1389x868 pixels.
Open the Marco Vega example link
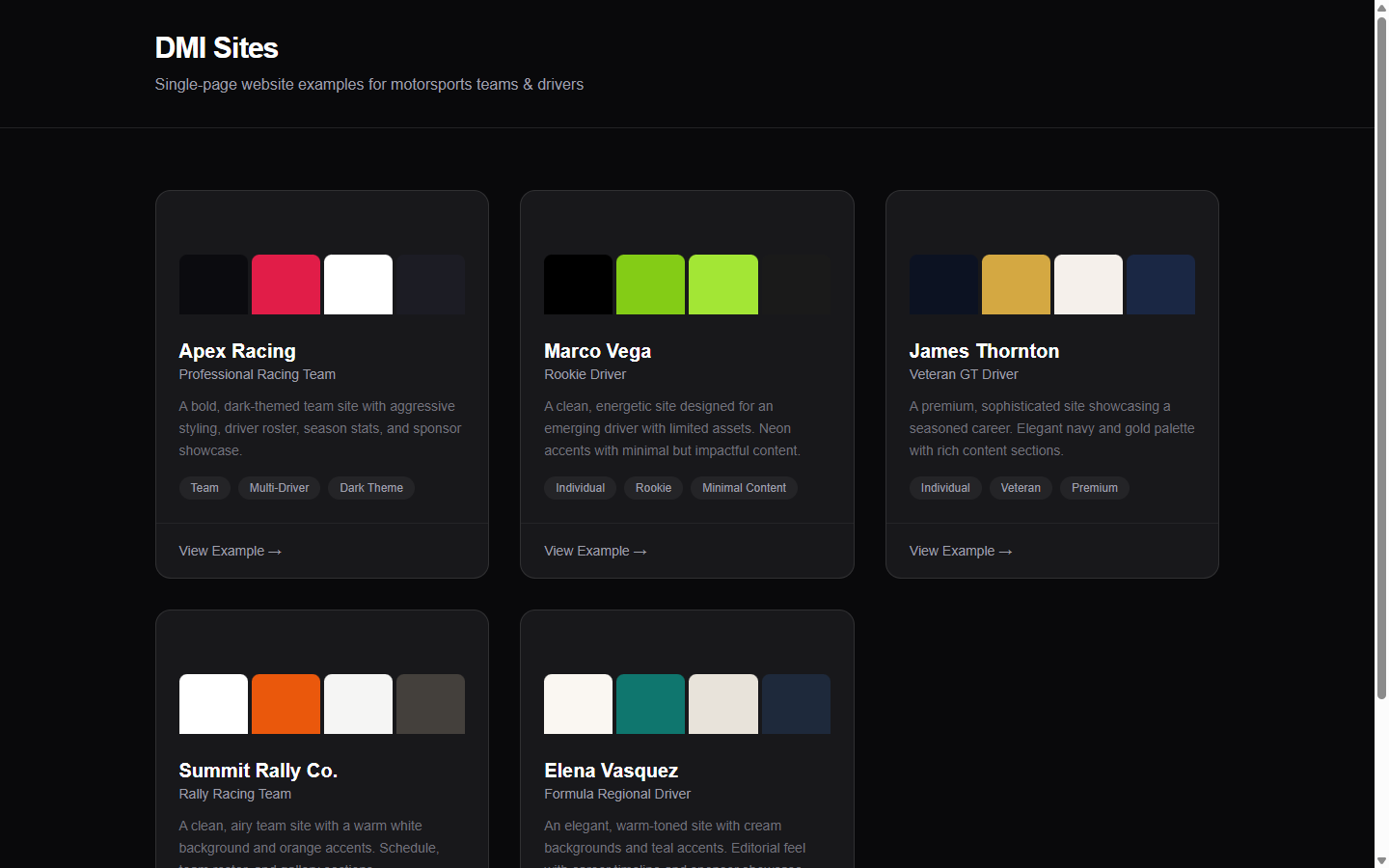pos(595,551)
